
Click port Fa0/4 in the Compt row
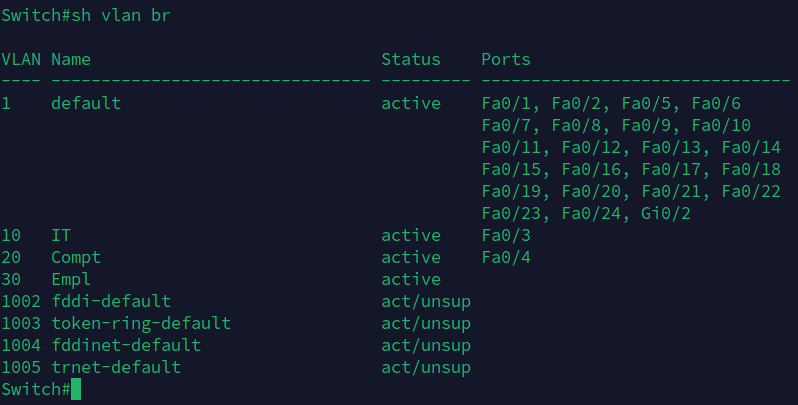tap(506, 257)
